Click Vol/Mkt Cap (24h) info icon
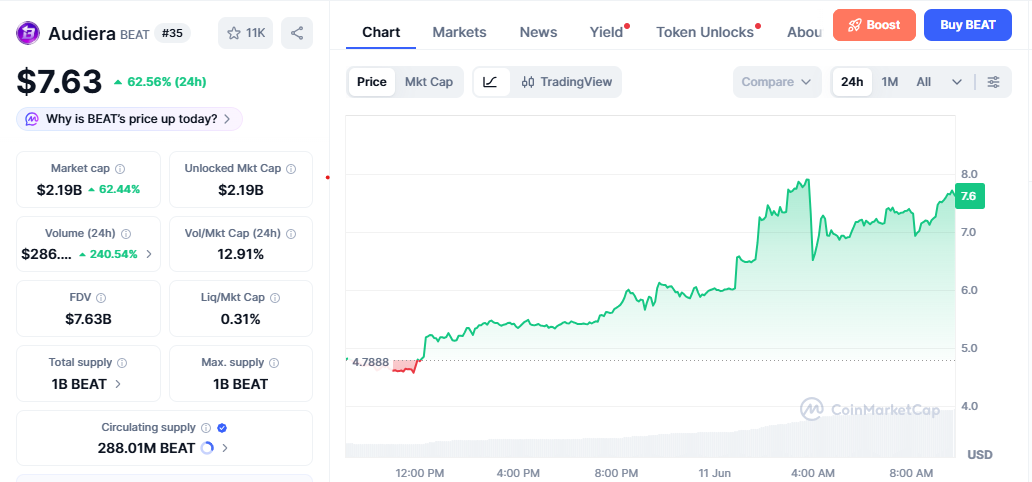 pos(291,234)
